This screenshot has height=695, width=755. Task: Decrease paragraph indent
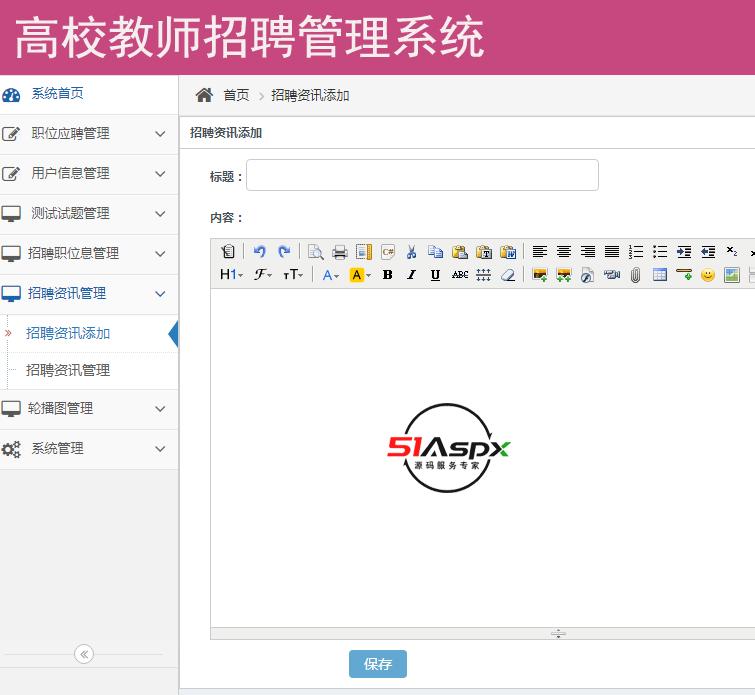point(708,251)
